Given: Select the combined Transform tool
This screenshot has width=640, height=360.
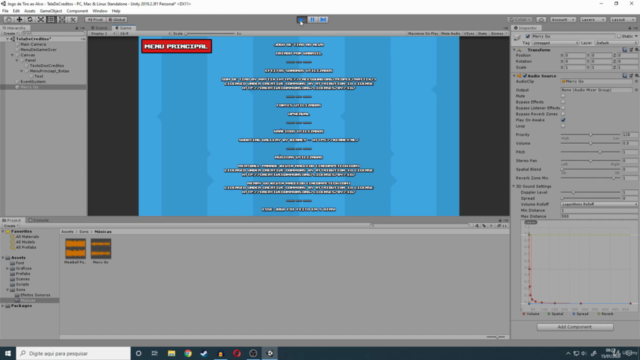Looking at the screenshot, I should coord(62,20).
